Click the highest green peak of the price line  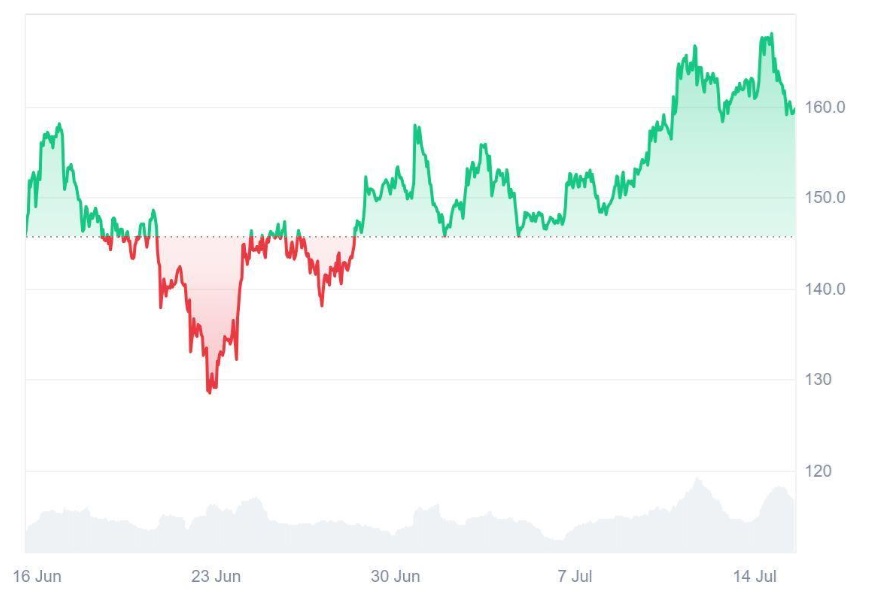[770, 35]
